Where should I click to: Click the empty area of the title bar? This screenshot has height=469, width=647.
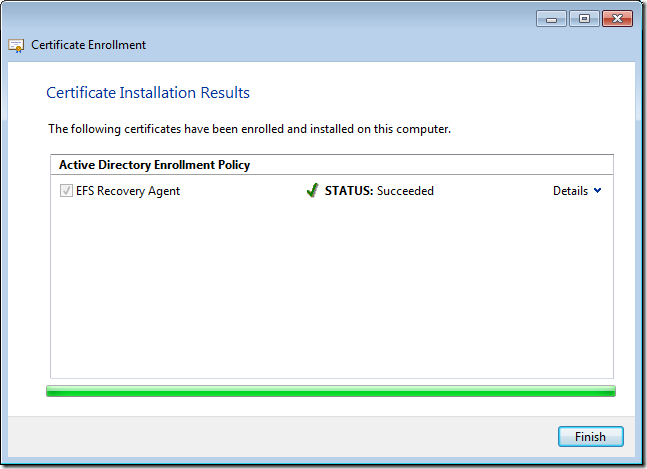pos(300,19)
